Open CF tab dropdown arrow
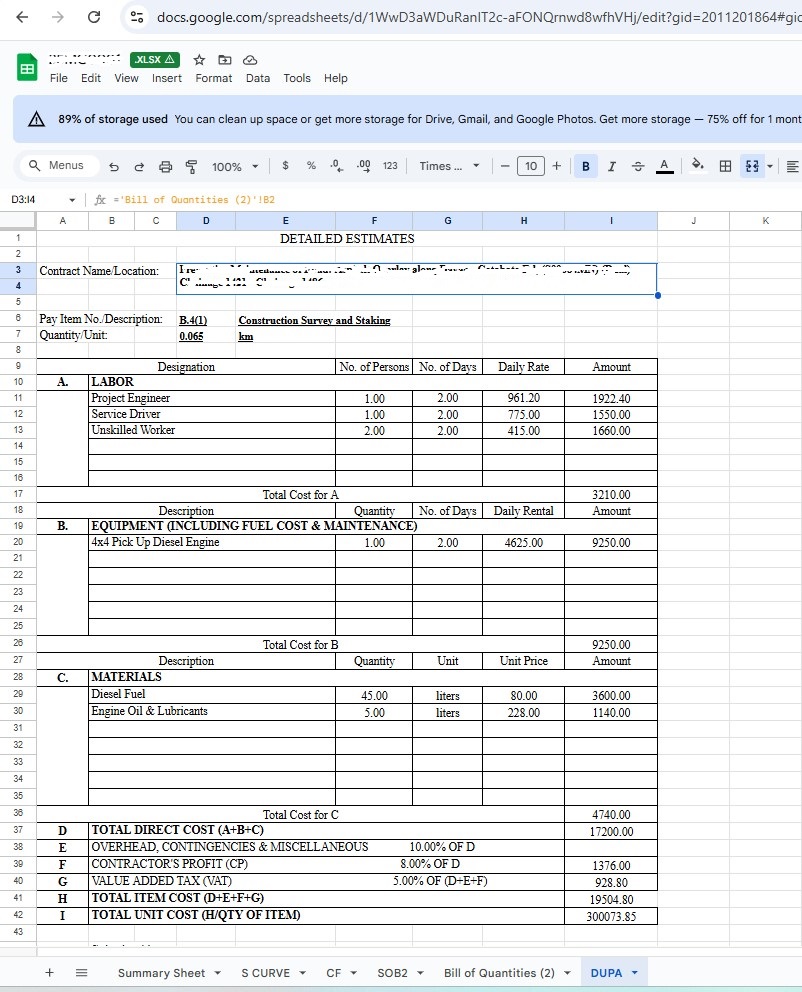The width and height of the screenshot is (802, 992). click(354, 973)
